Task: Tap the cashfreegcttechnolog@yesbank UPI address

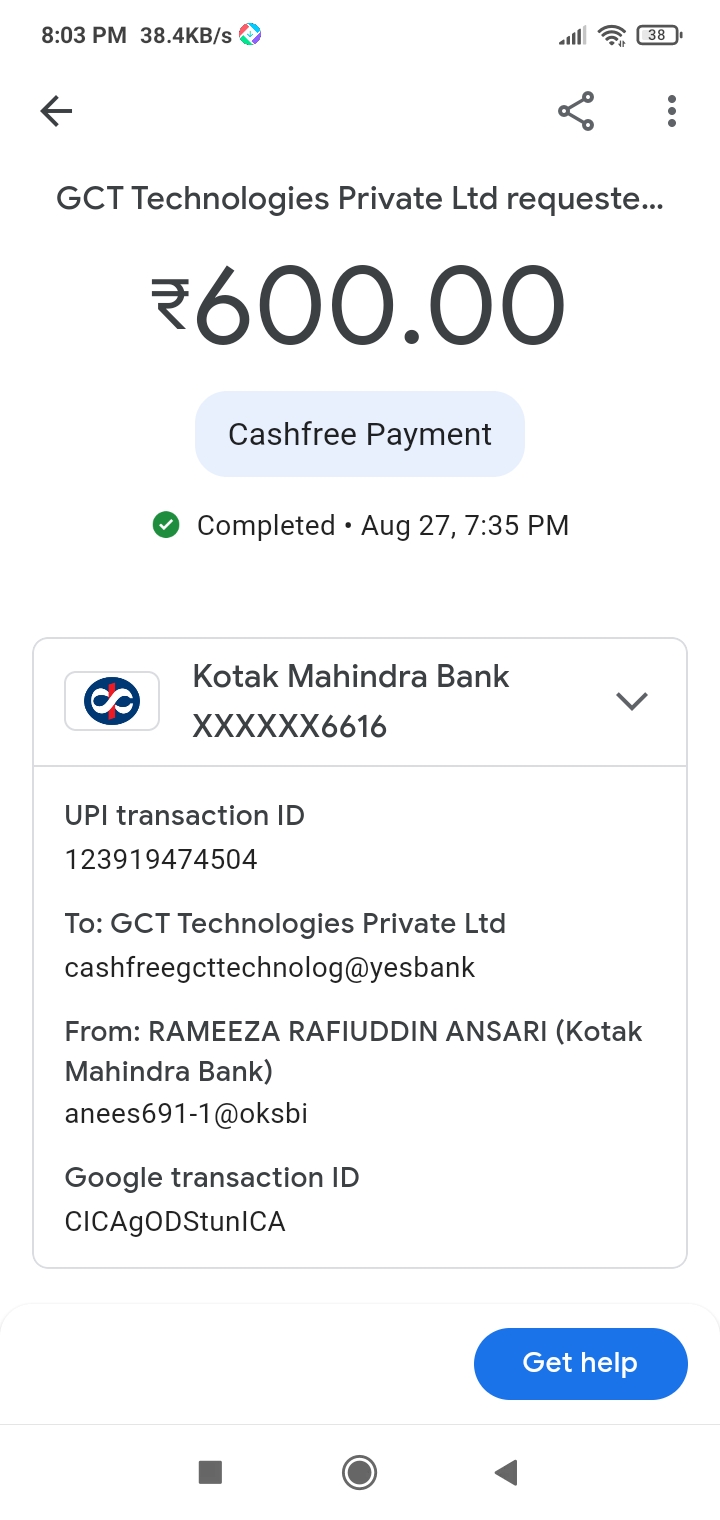Action: [x=270, y=967]
